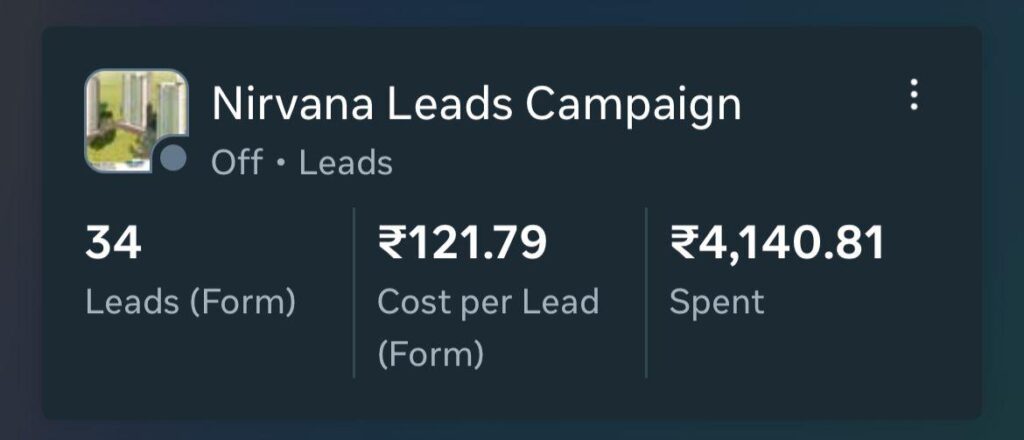Select the ₹121.79 cost value

click(x=462, y=244)
